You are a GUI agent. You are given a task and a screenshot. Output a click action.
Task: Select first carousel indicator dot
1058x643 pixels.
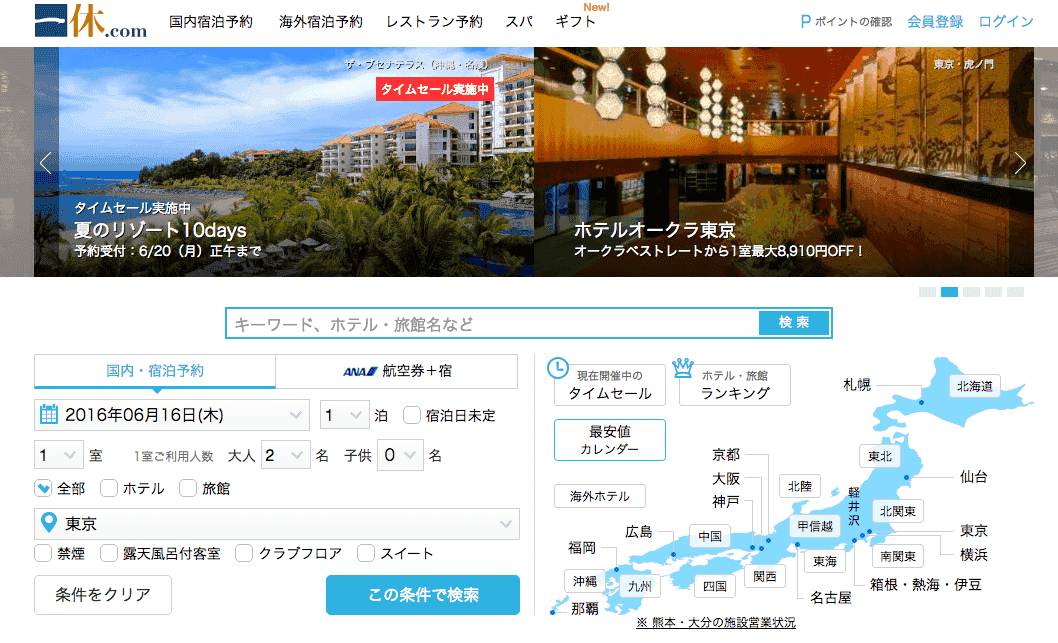[927, 292]
